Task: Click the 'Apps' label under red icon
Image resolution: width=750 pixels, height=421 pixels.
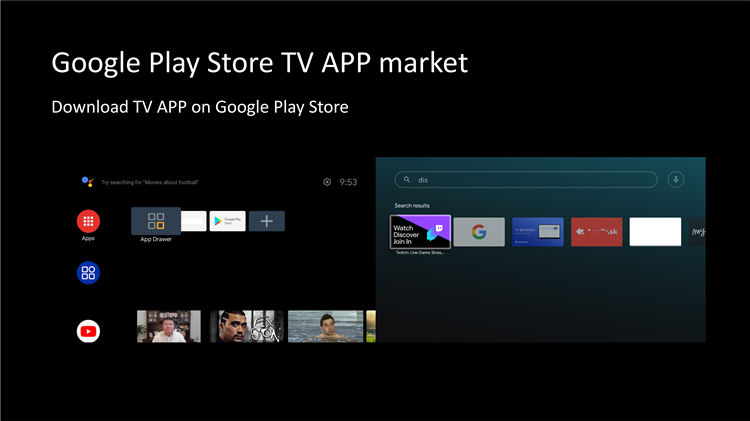Action: 88,238
